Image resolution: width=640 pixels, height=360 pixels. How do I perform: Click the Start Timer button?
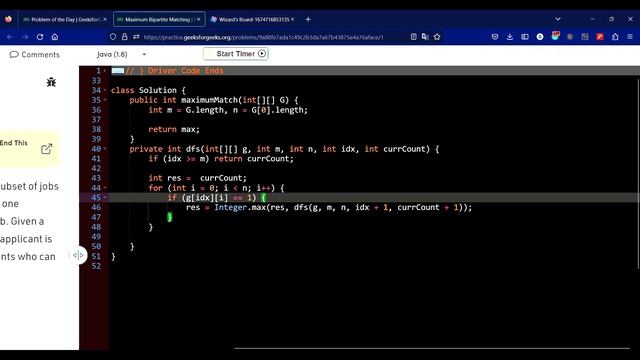pos(236,54)
